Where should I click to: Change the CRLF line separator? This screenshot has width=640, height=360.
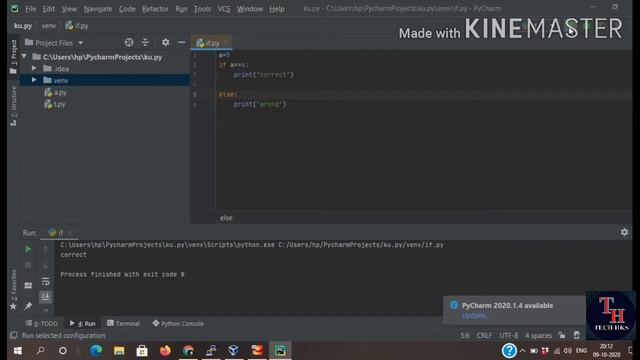484,336
